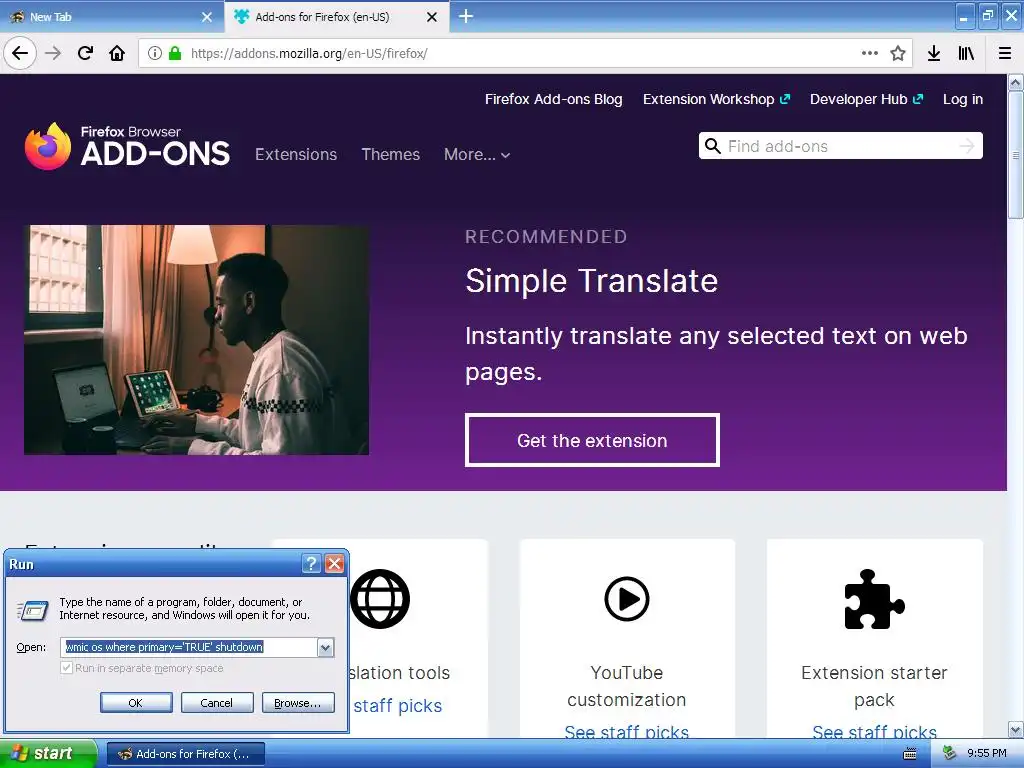The width and height of the screenshot is (1024, 768).
Task: Open the Downloads arrow icon
Action: click(934, 53)
